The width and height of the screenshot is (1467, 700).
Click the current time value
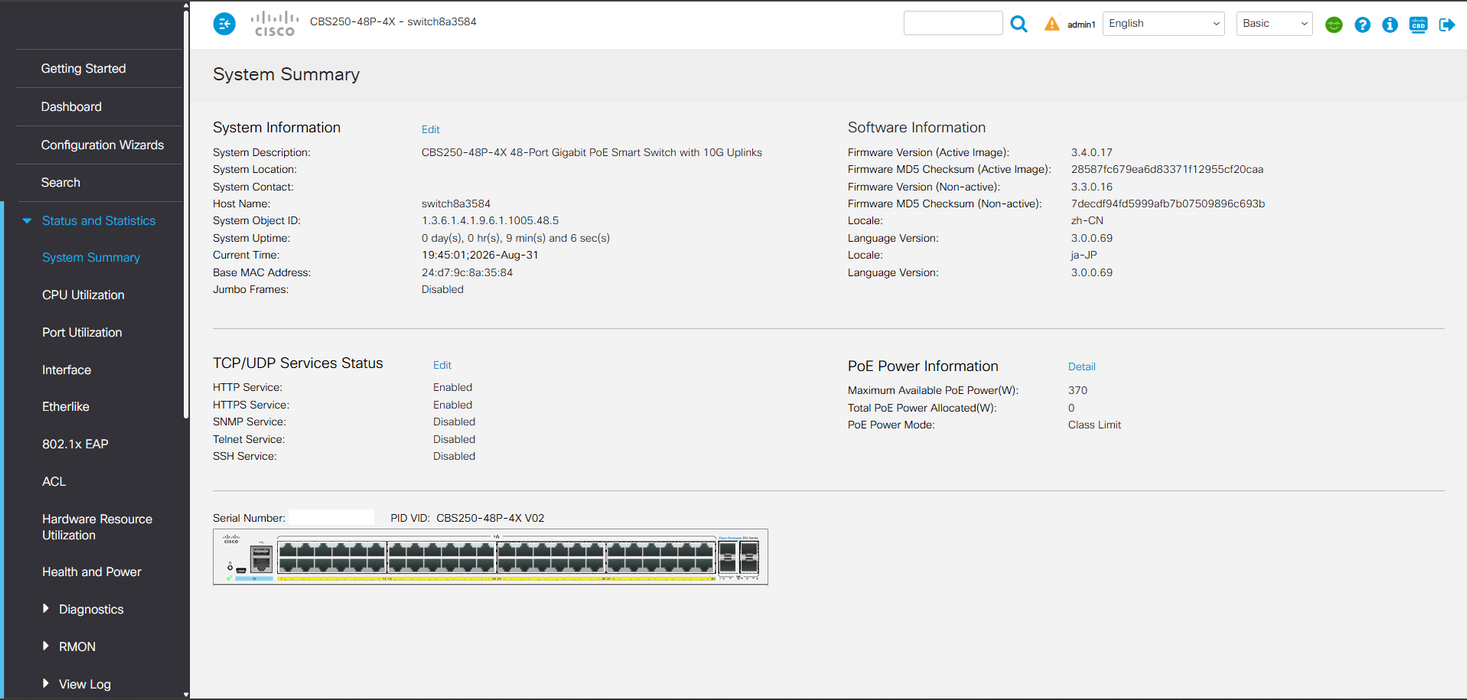pos(480,255)
